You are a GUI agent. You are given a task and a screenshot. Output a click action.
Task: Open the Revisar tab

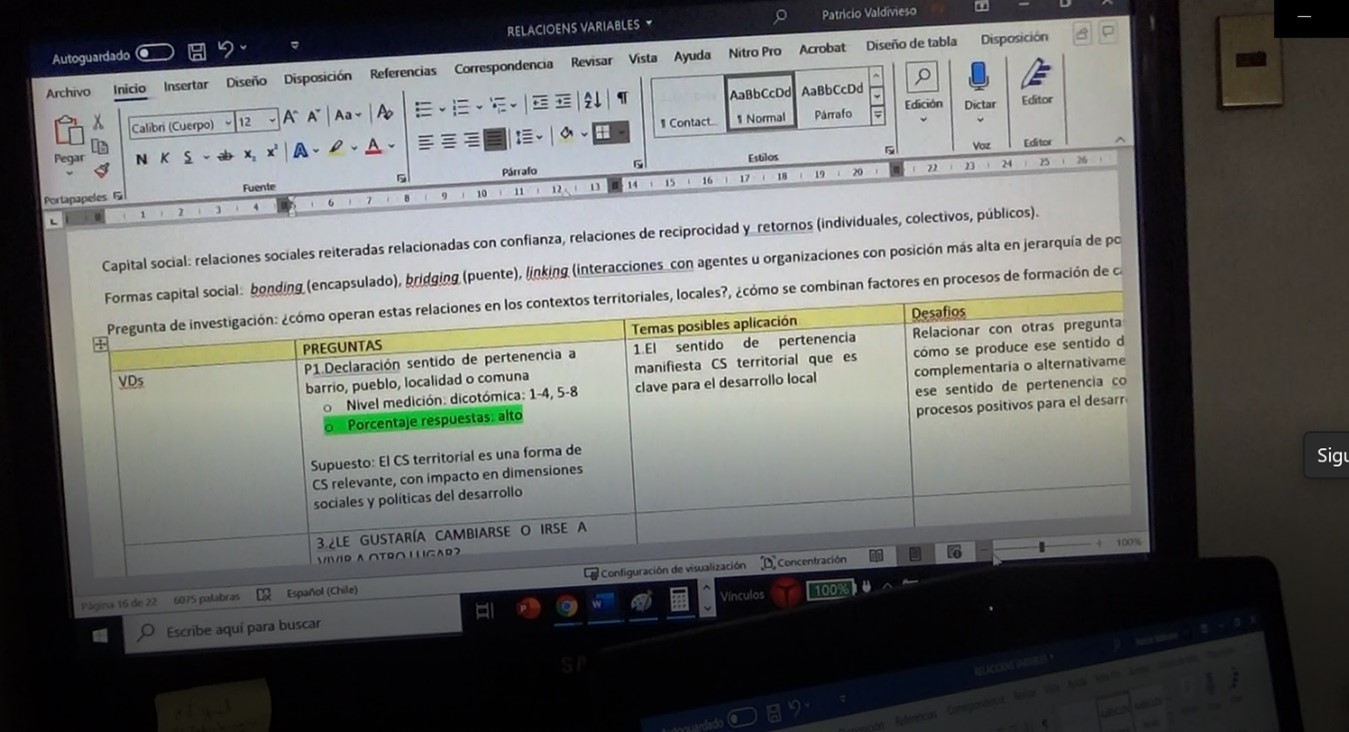click(591, 62)
